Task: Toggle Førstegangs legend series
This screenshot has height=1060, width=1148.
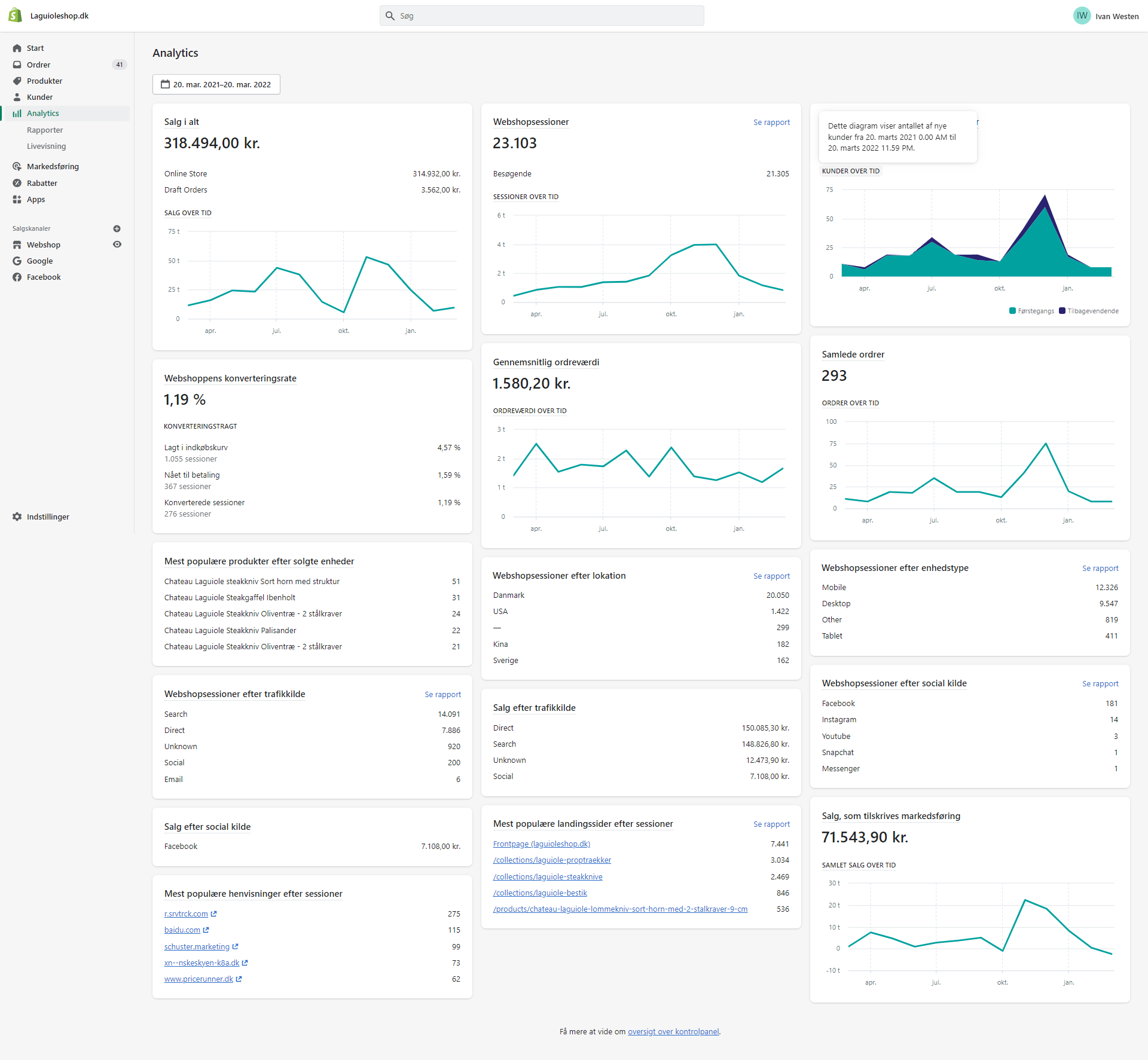Action: [x=1031, y=311]
